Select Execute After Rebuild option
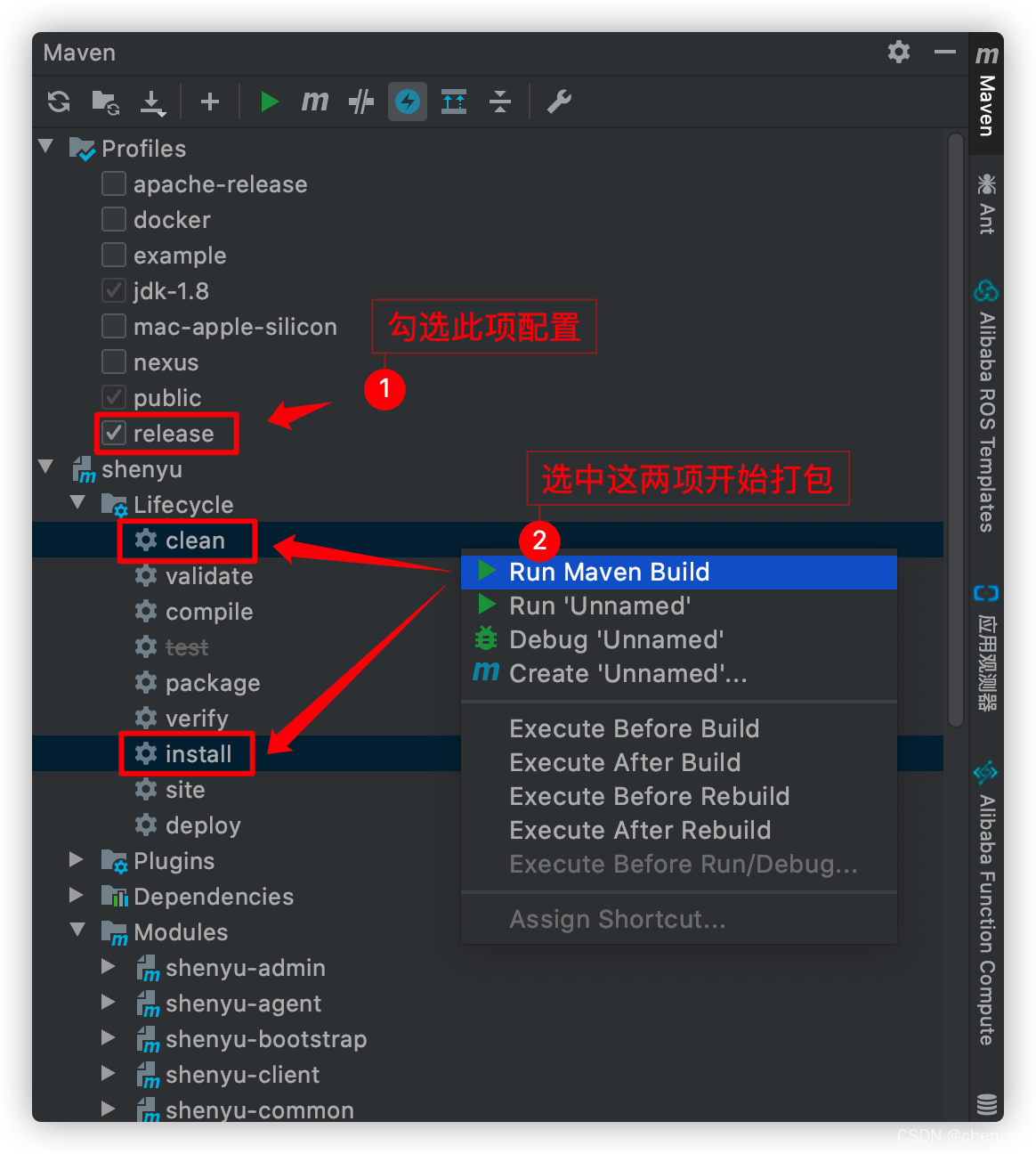Image resolution: width=1036 pixels, height=1154 pixels. [x=679, y=830]
